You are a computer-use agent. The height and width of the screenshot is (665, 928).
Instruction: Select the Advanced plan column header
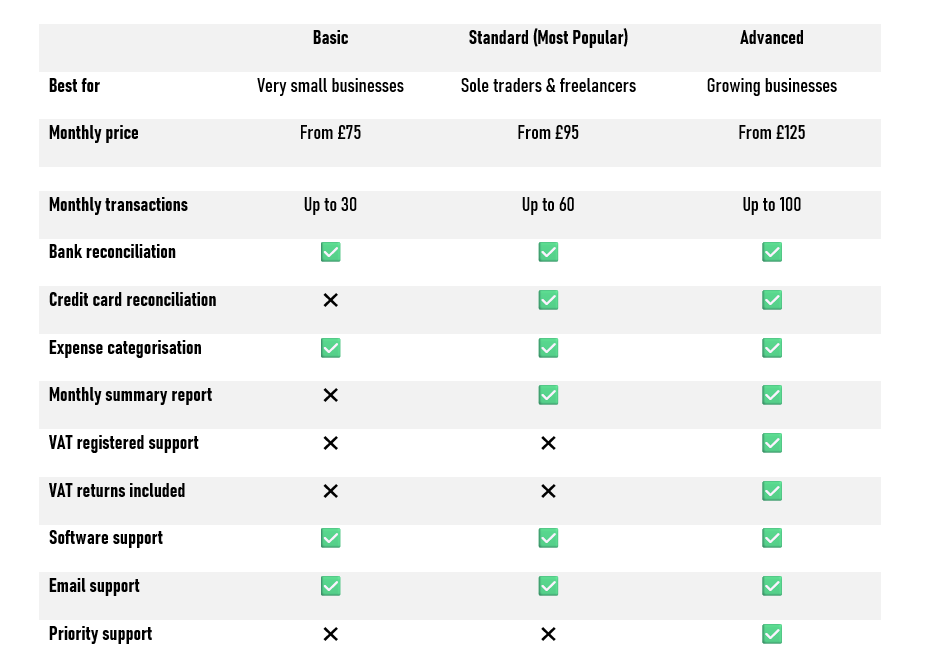pos(771,38)
